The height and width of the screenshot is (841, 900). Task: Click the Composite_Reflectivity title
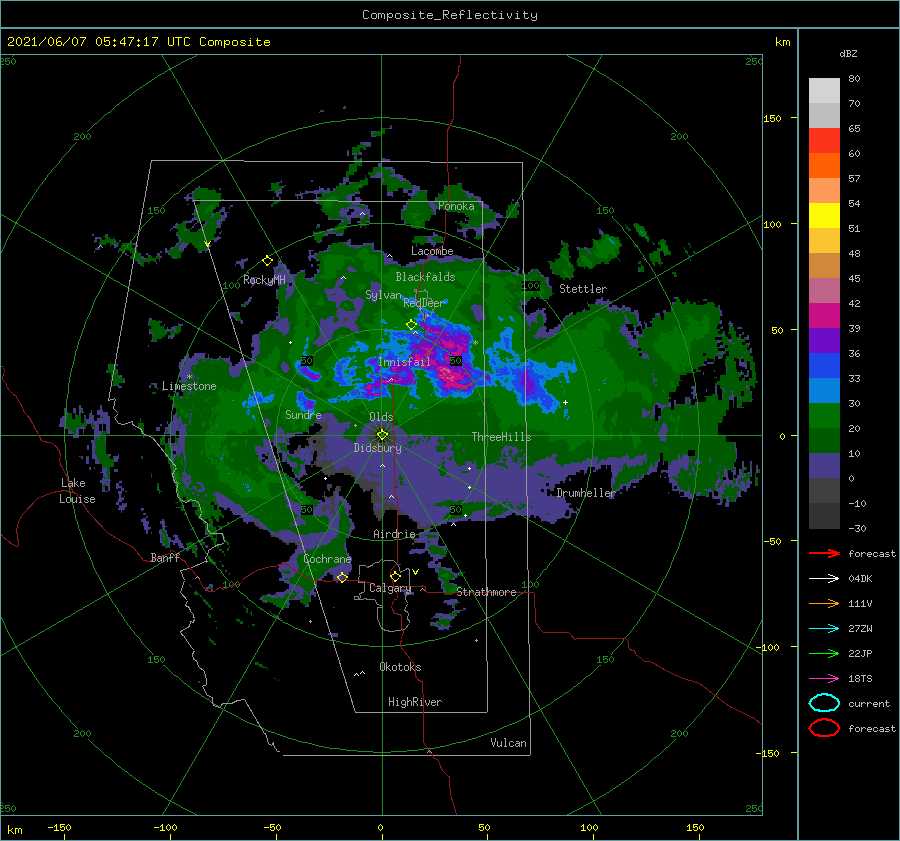click(x=450, y=15)
